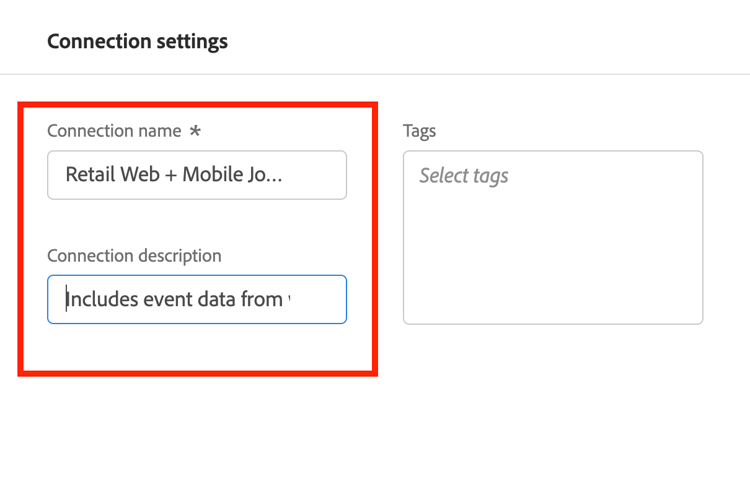Click the Connection name label
The image size is (750, 485).
point(114,131)
